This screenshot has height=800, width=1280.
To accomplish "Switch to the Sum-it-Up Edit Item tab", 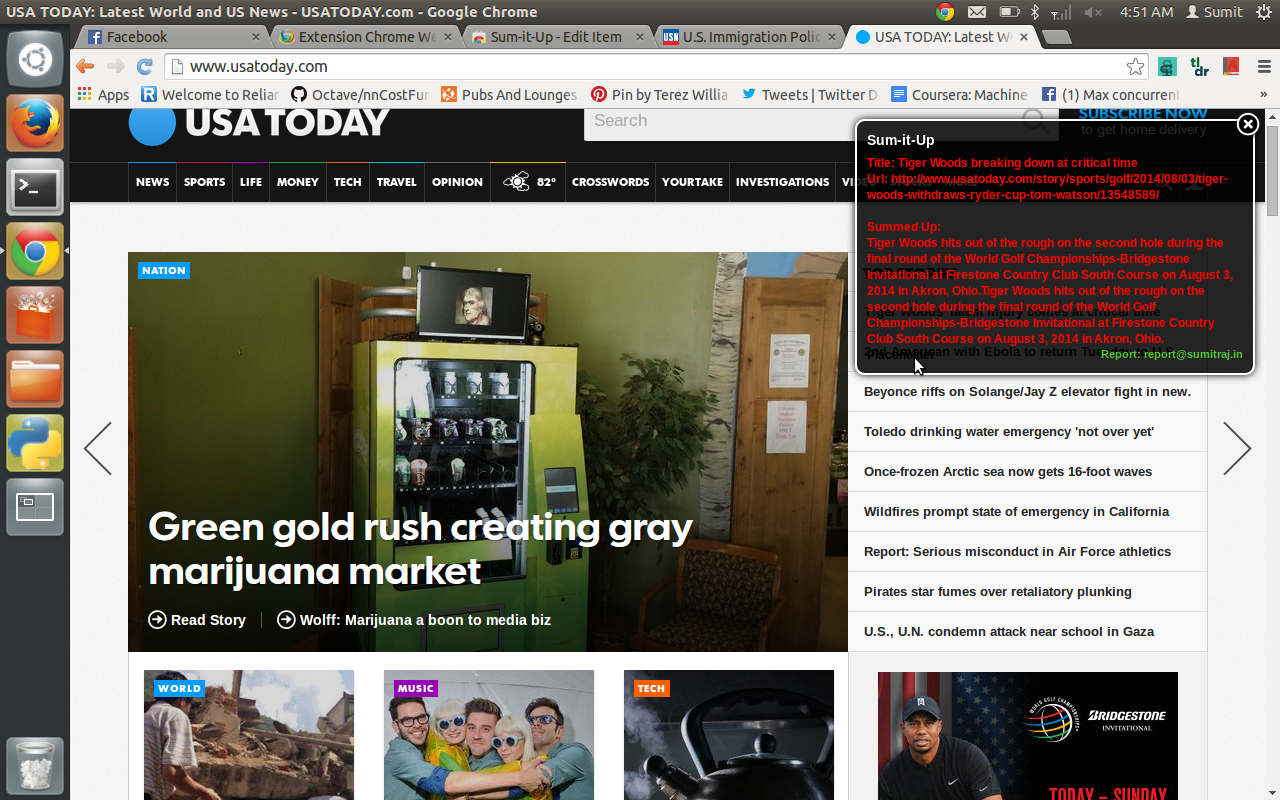I will [x=557, y=37].
